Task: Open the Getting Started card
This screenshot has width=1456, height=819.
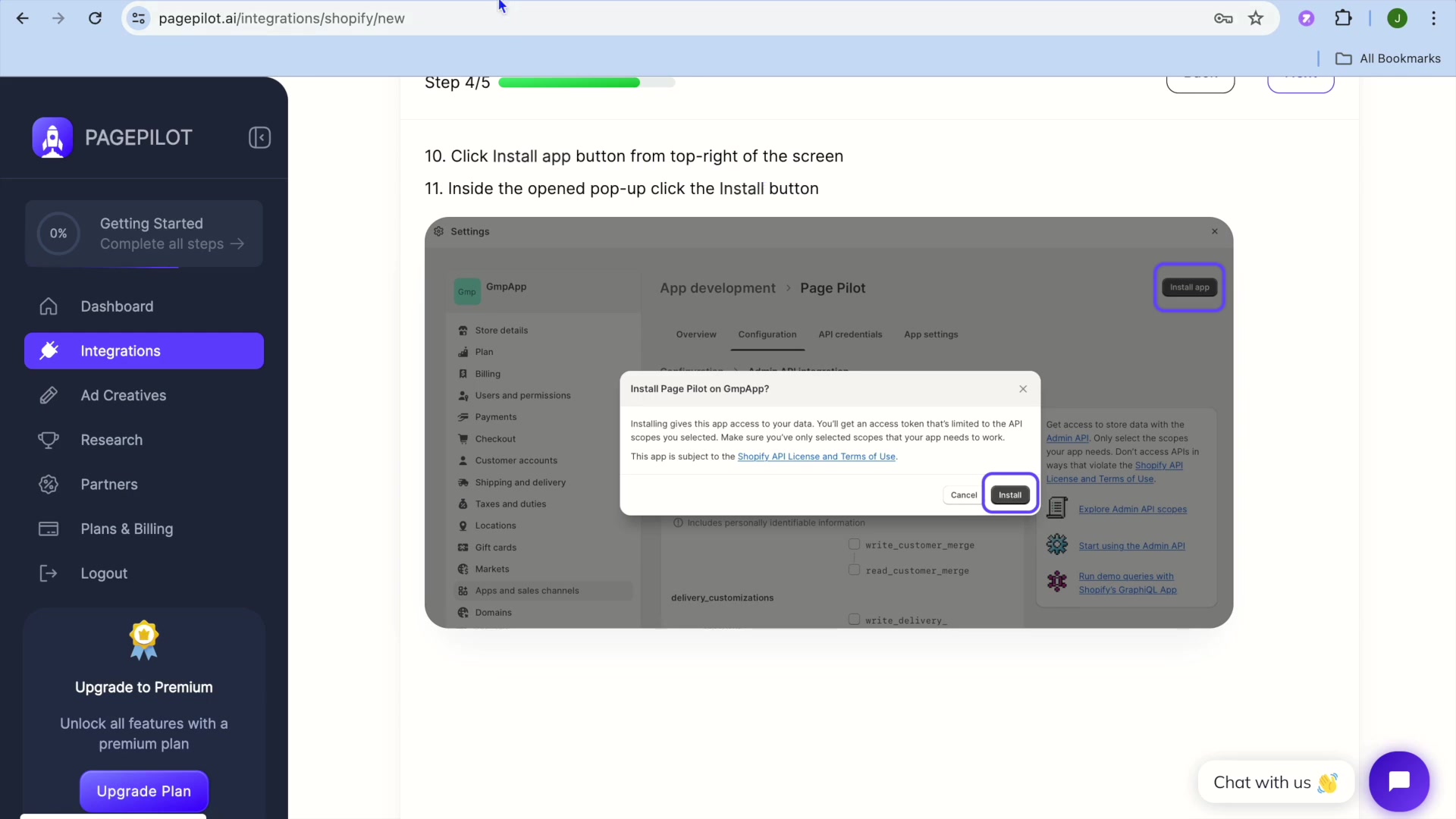Action: point(144,234)
